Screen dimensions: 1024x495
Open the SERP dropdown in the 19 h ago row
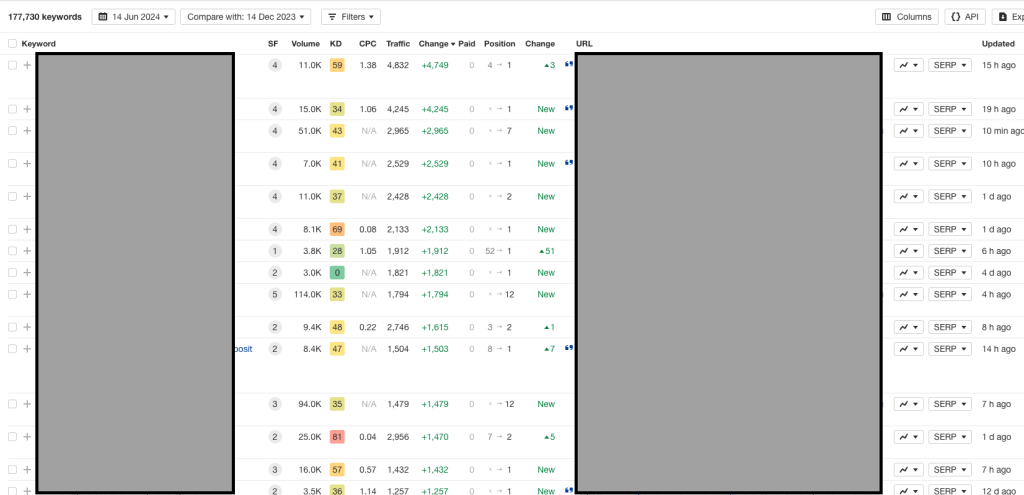pyautogui.click(x=950, y=109)
